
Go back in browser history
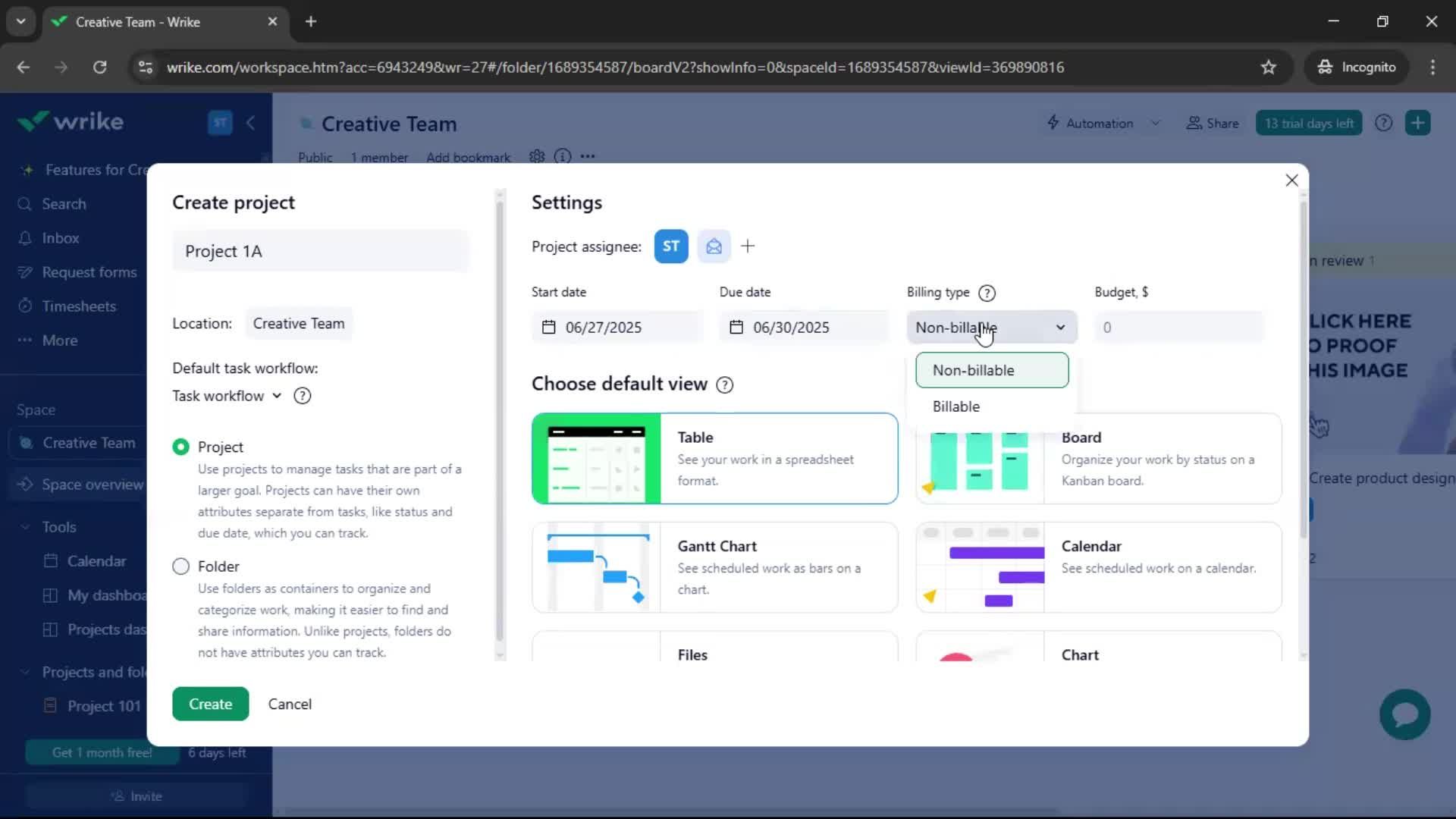pos(24,67)
